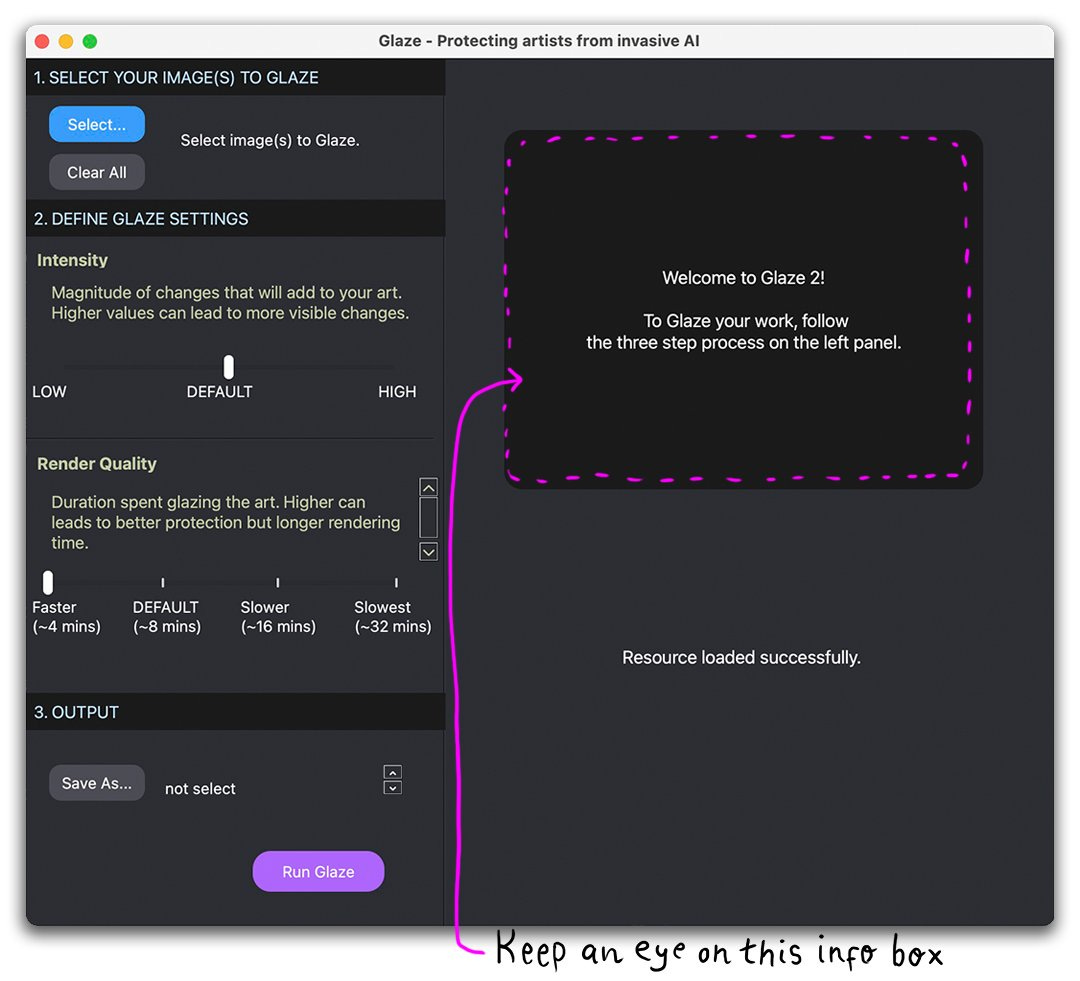Click the HIGH intensity label
Screen dimensions: 1080x981
pyautogui.click(x=397, y=392)
